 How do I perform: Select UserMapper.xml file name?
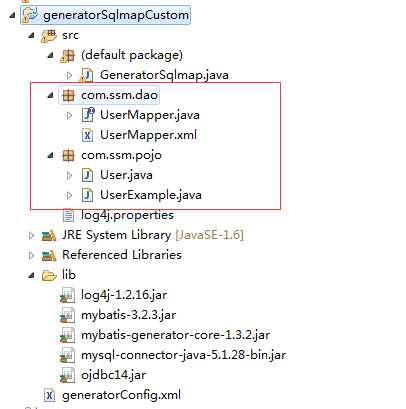tap(148, 135)
